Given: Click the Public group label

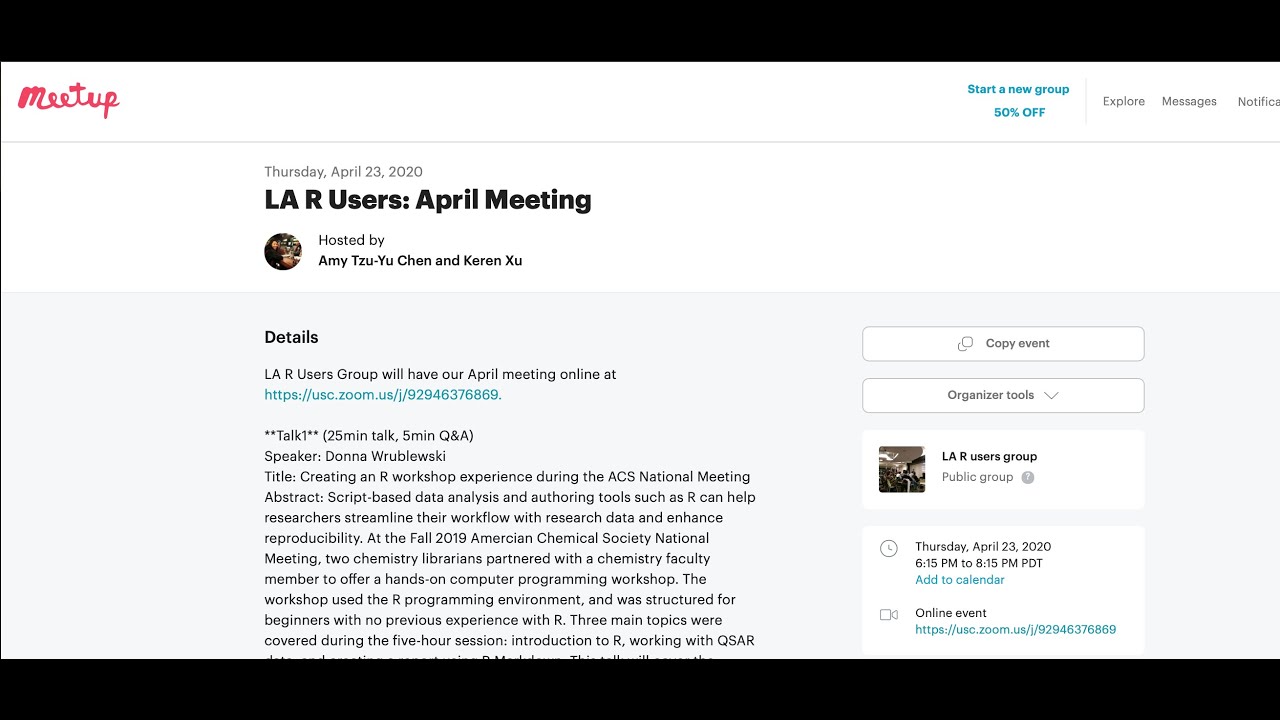Looking at the screenshot, I should tap(977, 477).
